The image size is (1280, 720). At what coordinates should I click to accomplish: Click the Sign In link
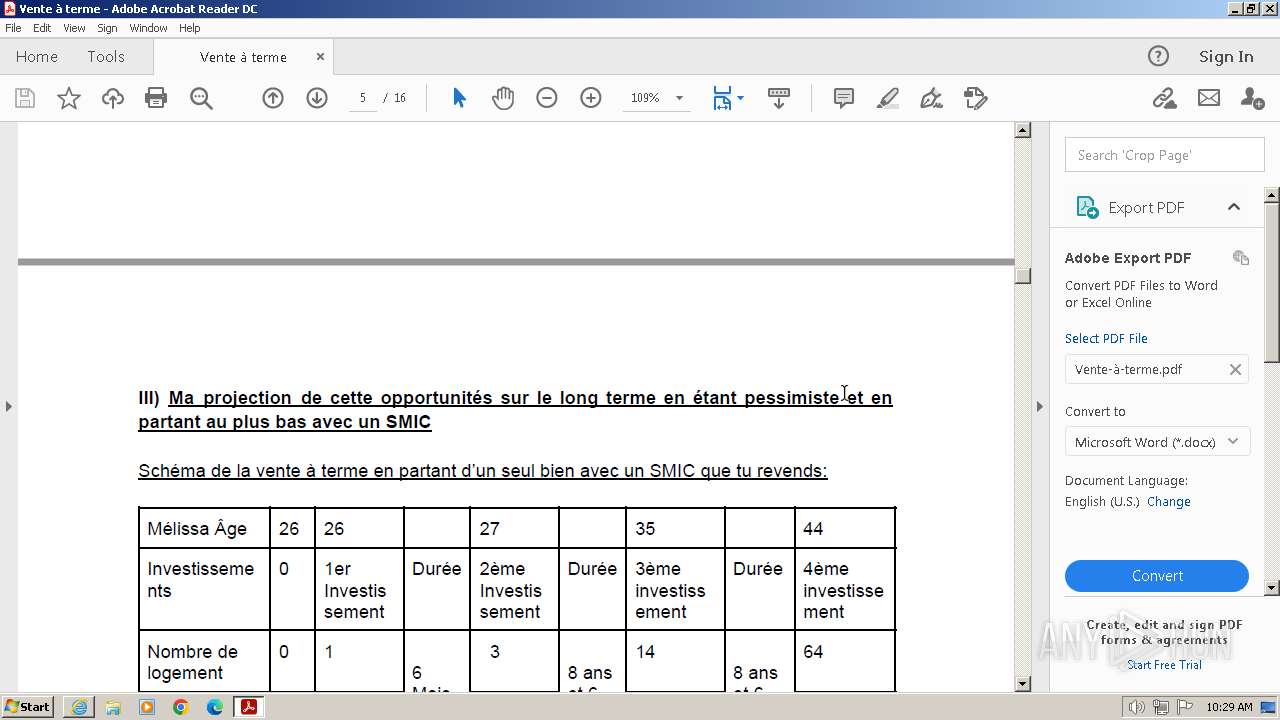(x=1226, y=57)
